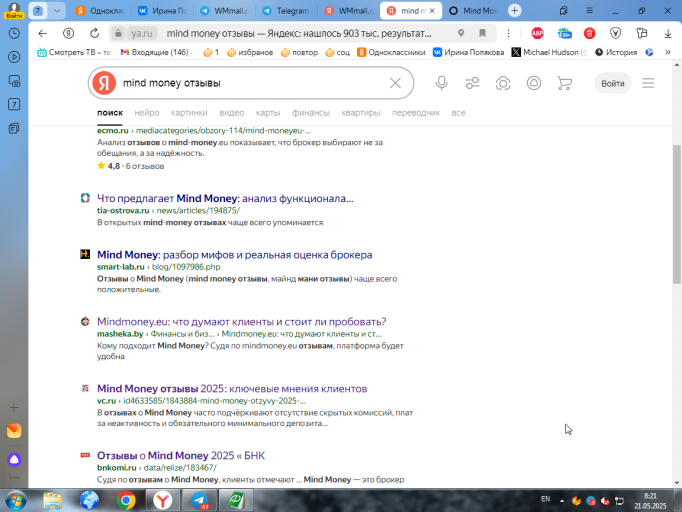
Task: Open the История bookmark
Action: 616,52
